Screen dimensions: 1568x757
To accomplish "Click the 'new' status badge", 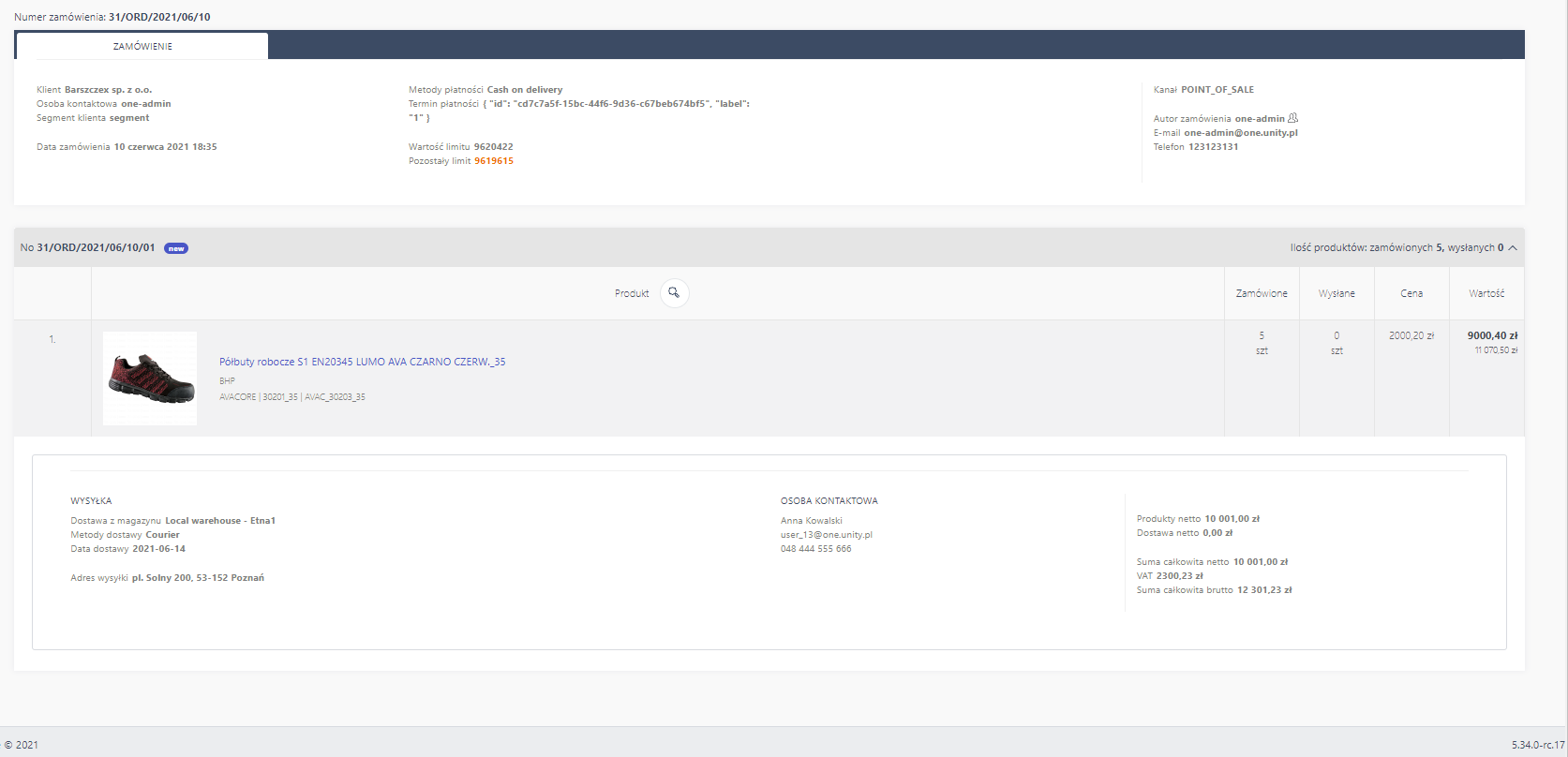I will tap(176, 248).
